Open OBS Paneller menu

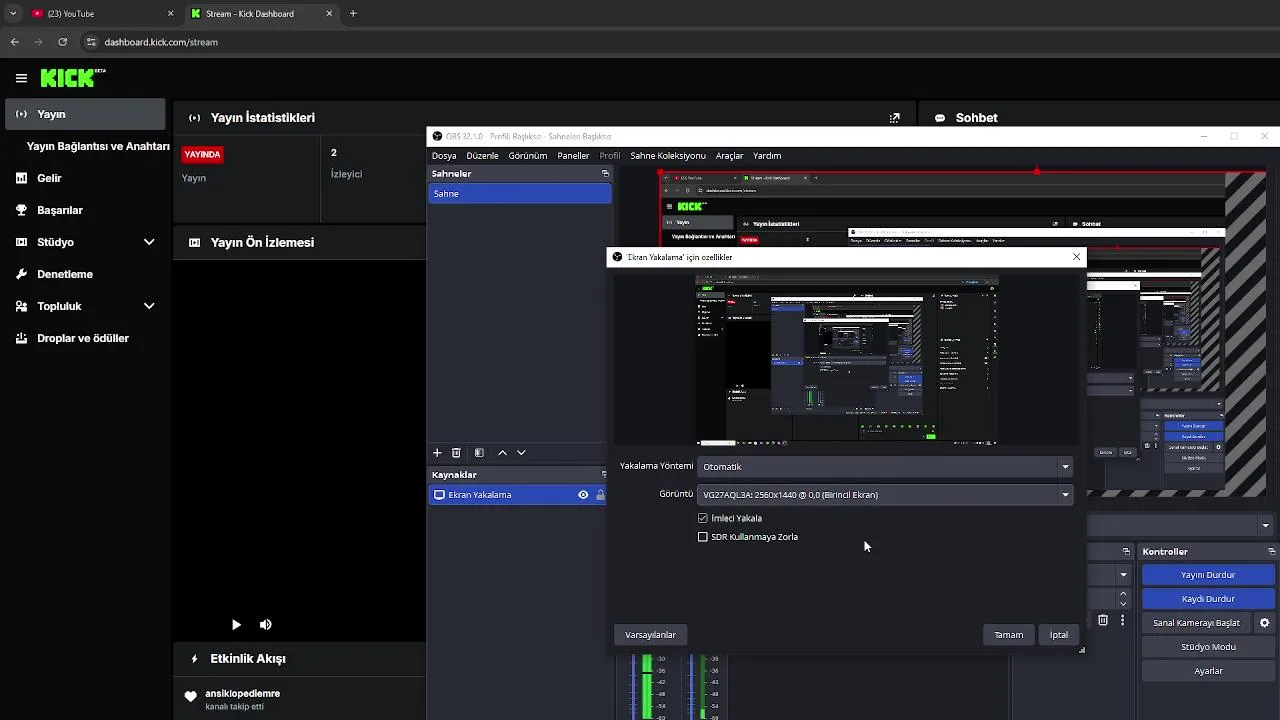click(x=574, y=156)
